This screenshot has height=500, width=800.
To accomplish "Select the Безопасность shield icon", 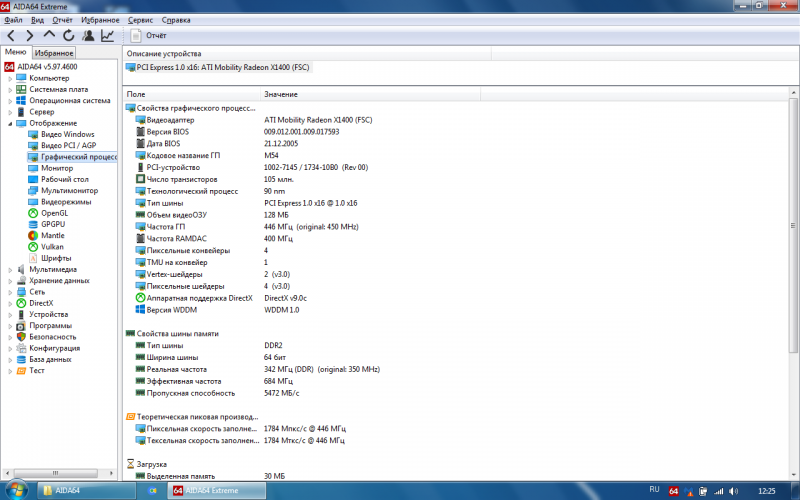I will 21,337.
